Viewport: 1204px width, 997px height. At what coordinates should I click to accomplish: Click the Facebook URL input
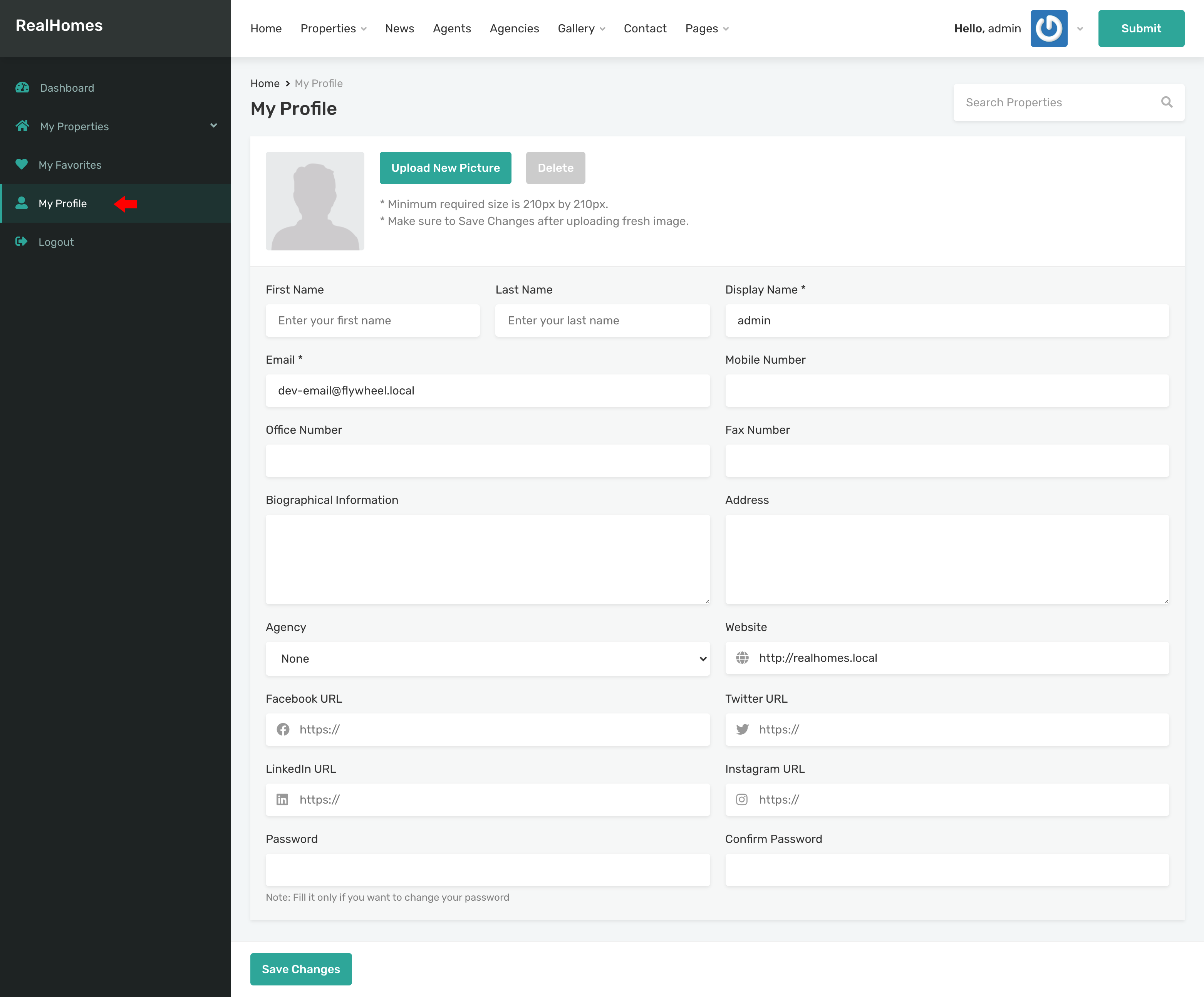tap(488, 729)
